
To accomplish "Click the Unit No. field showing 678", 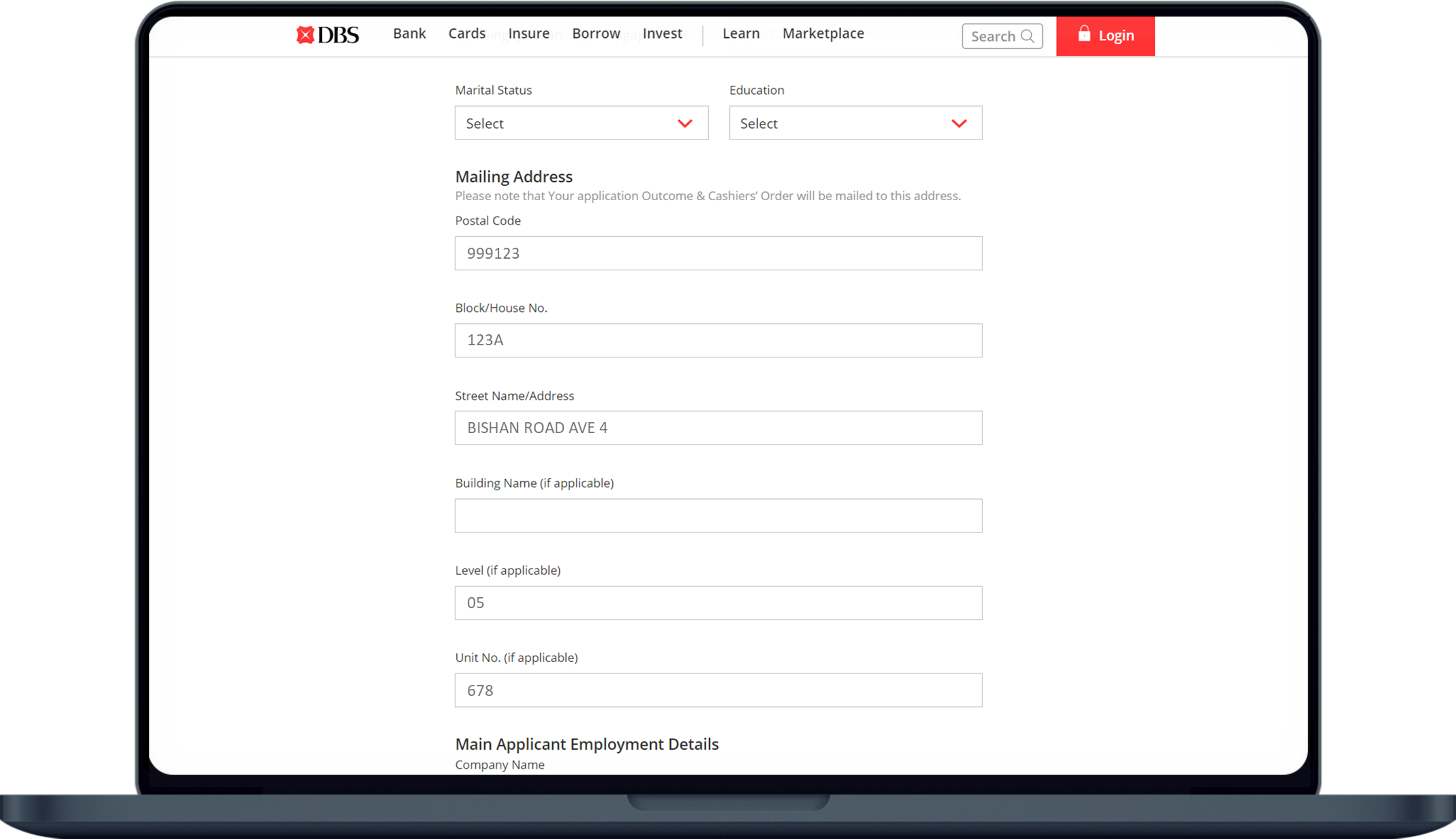I will click(718, 690).
